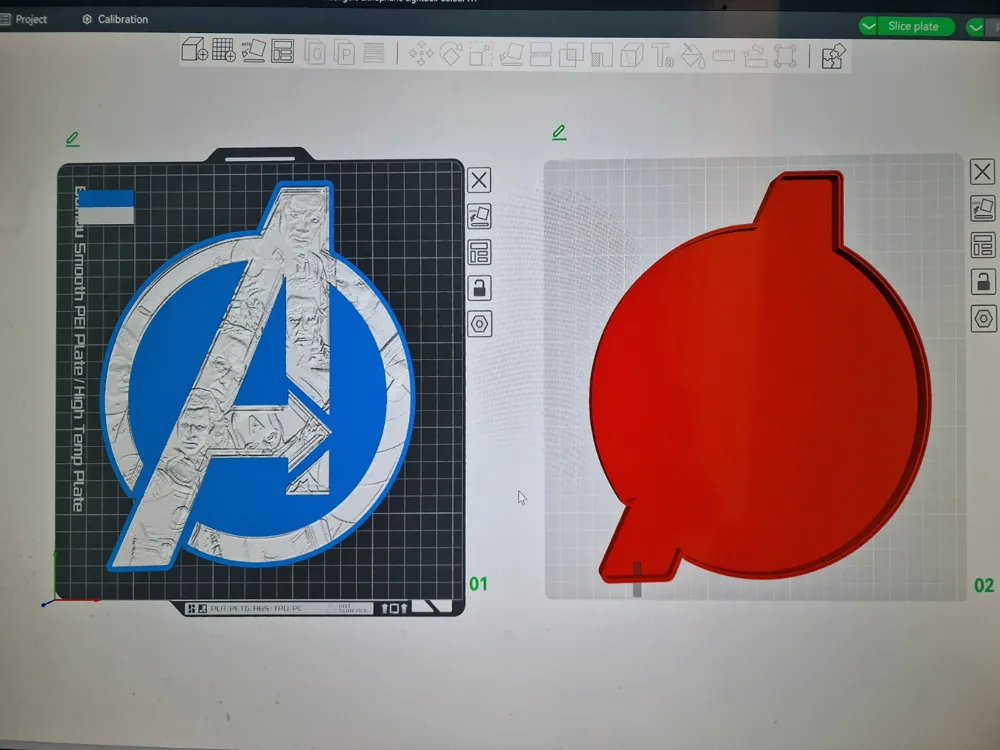The width and height of the screenshot is (1000, 750).
Task: Click the plate number 02 label
Action: point(983,585)
